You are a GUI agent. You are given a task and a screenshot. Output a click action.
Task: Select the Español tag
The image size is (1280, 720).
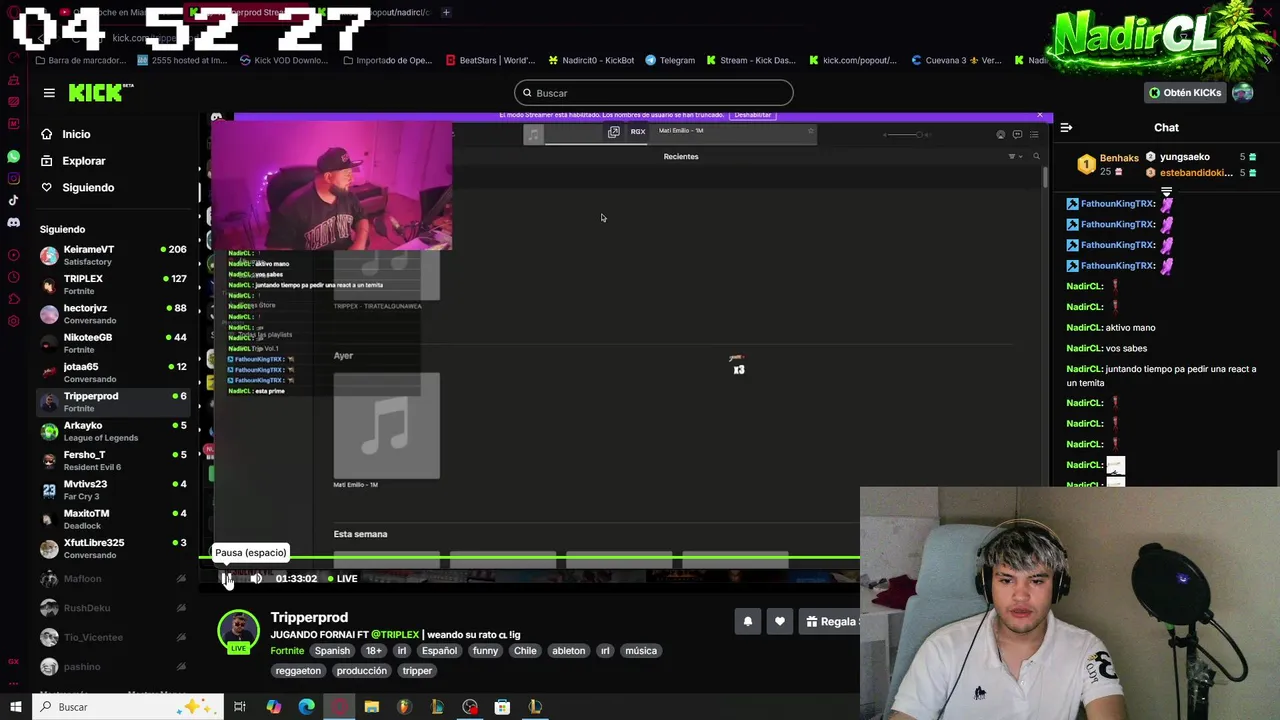click(x=439, y=651)
